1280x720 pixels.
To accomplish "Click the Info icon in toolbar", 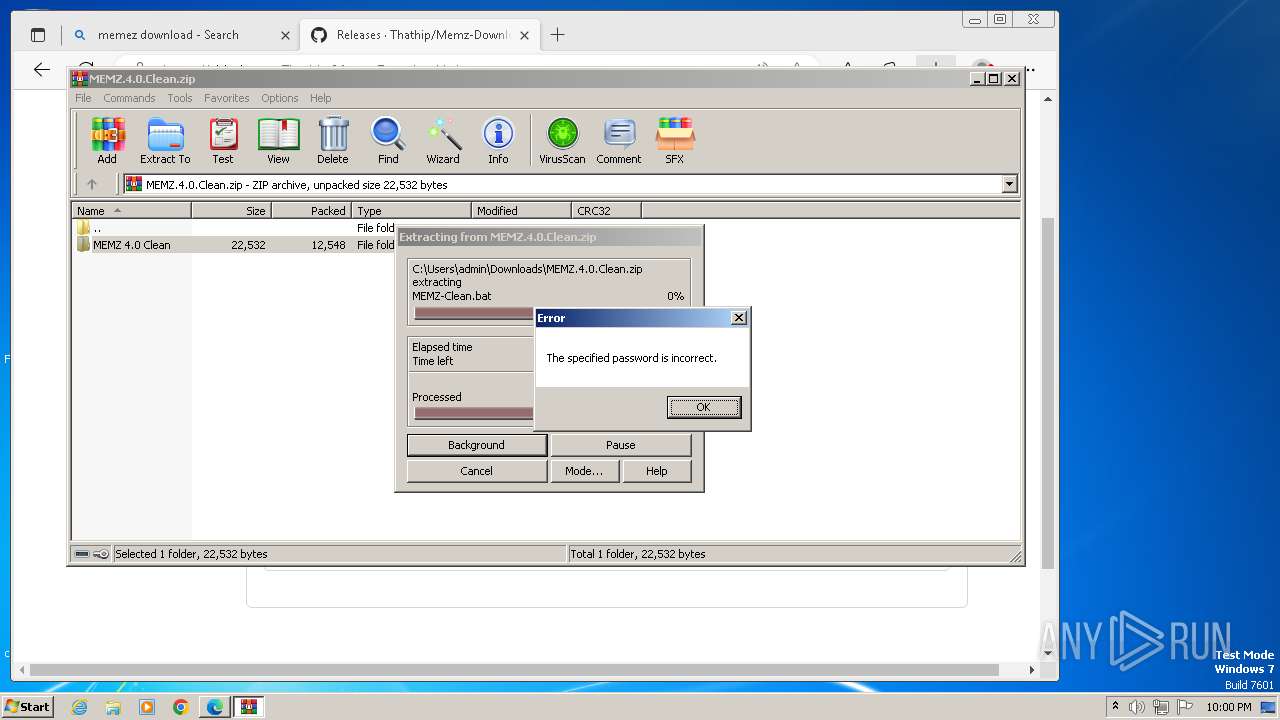I will pyautogui.click(x=498, y=140).
